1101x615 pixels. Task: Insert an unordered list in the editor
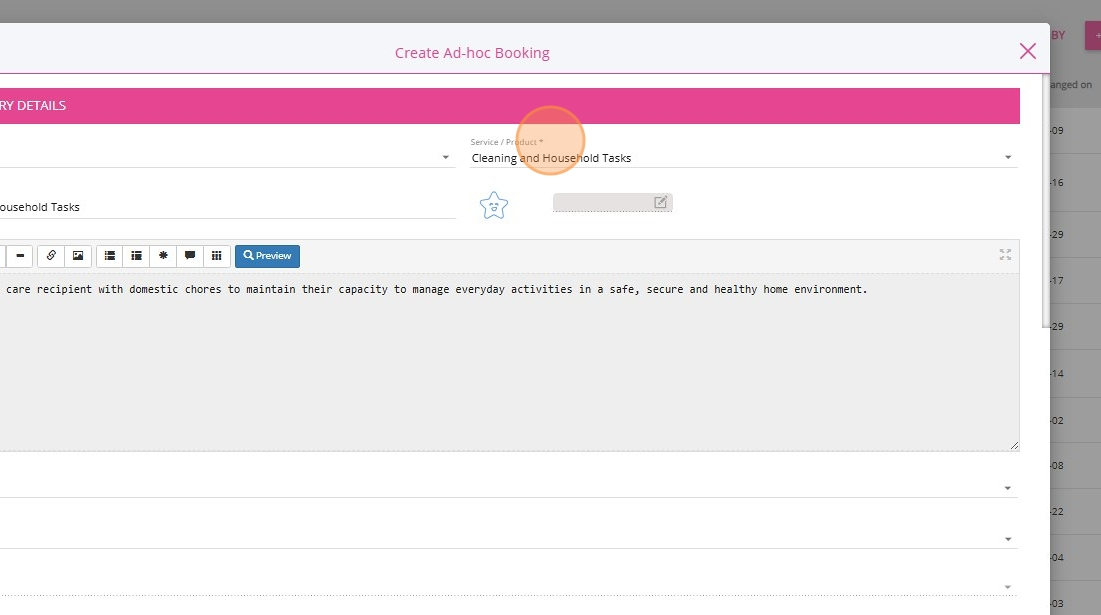click(x=110, y=256)
